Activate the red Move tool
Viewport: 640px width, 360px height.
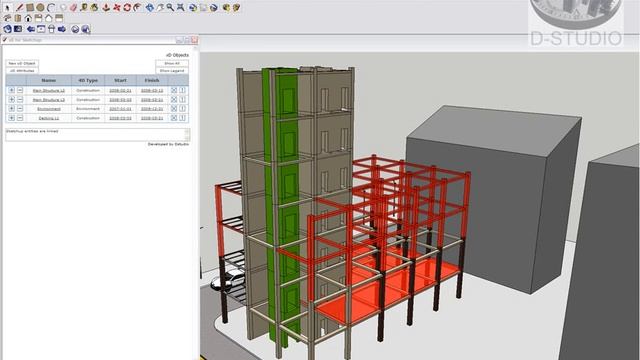pos(117,7)
